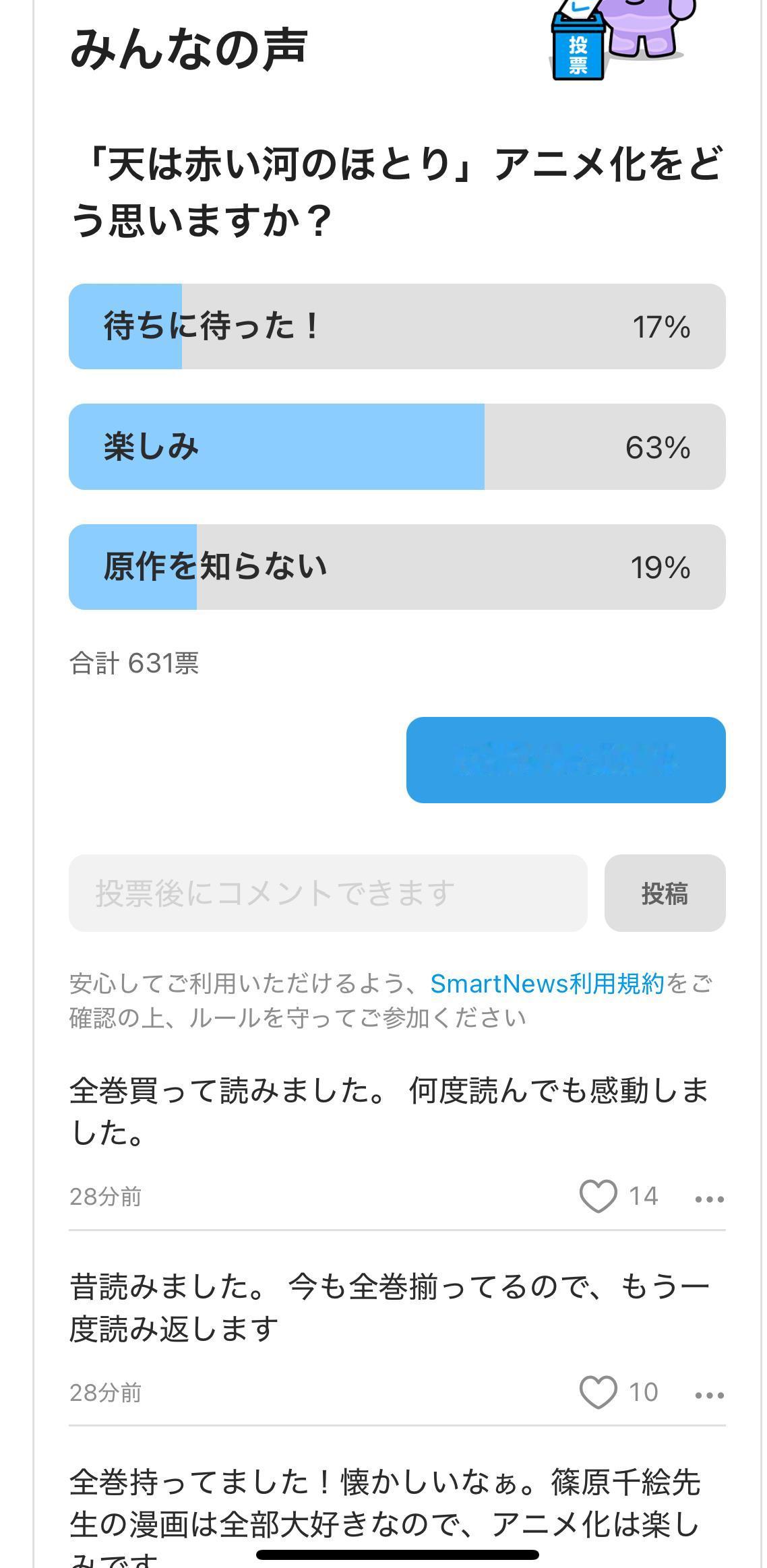Image resolution: width=767 pixels, height=1568 pixels.
Task: Tap the 合計 631票 vote total
Action: (x=134, y=664)
